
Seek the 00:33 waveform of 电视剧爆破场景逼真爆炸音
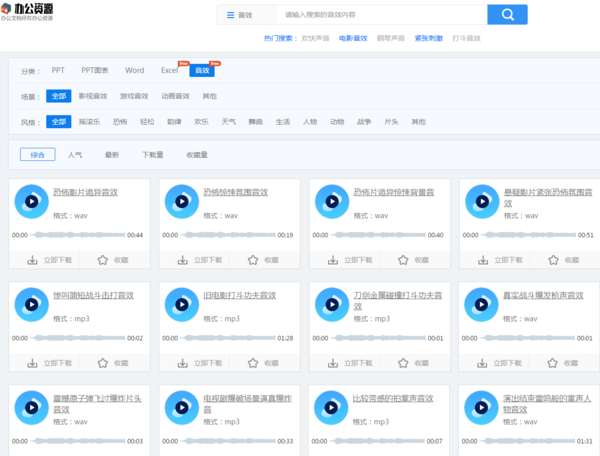[228, 441]
